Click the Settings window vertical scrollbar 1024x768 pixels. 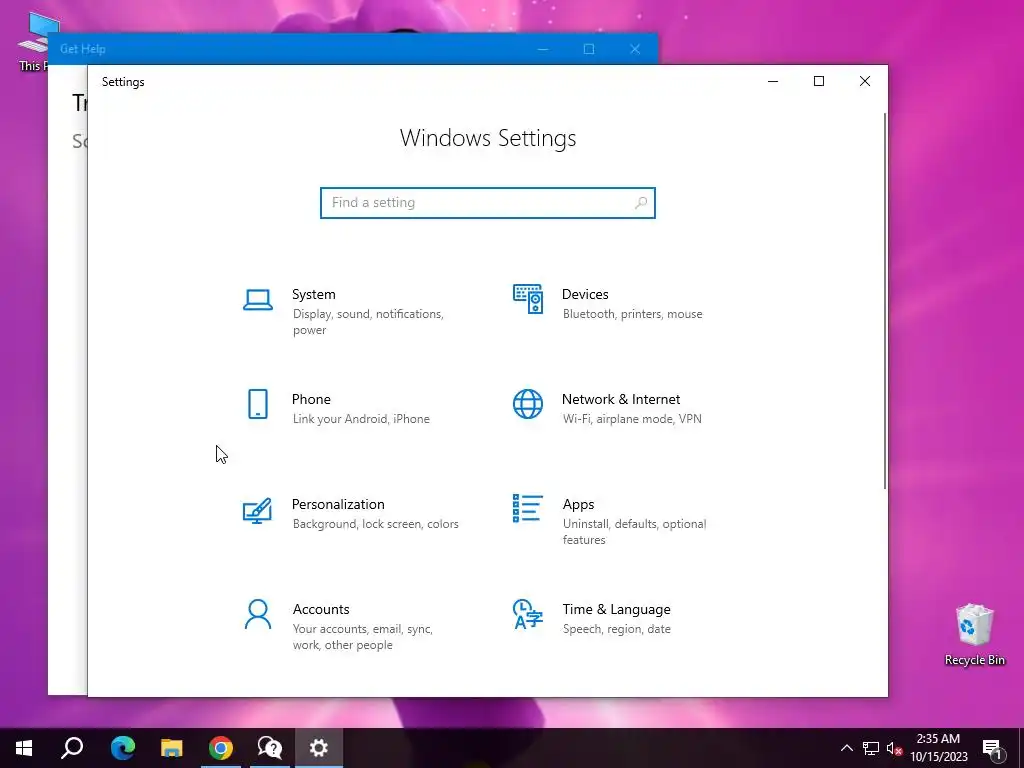tap(885, 300)
